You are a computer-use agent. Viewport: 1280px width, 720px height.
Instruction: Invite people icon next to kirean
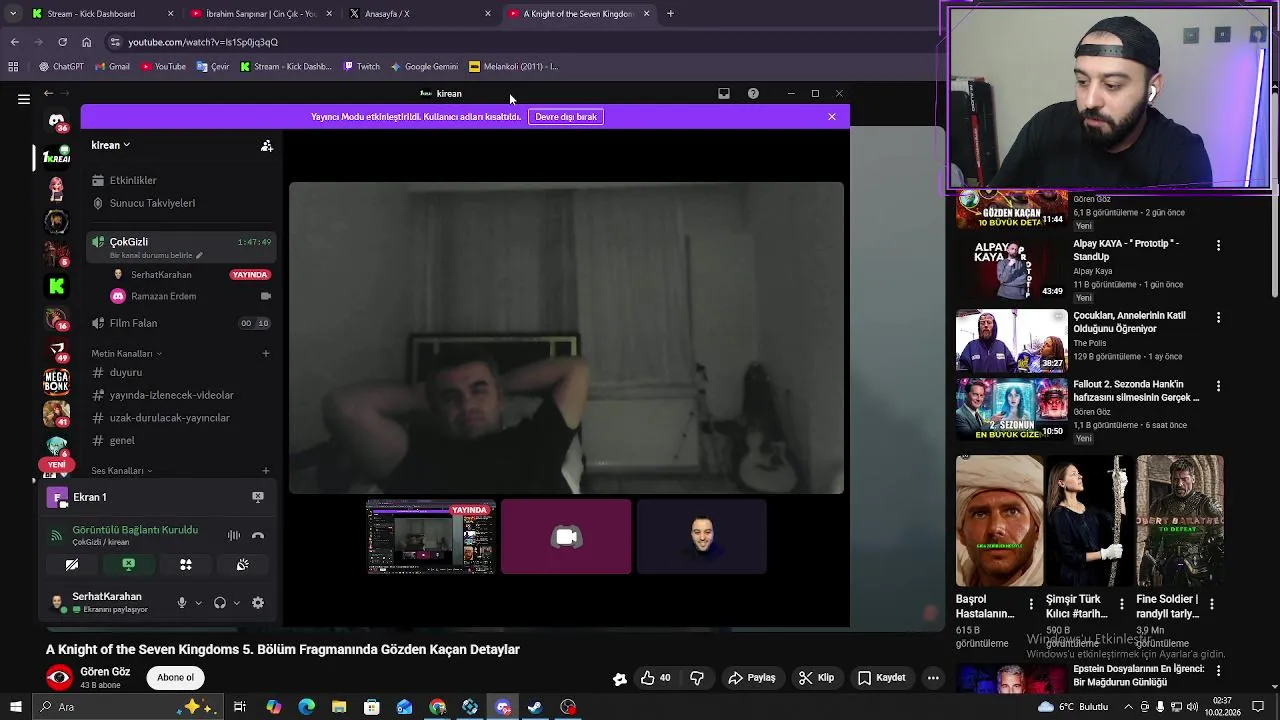267,146
